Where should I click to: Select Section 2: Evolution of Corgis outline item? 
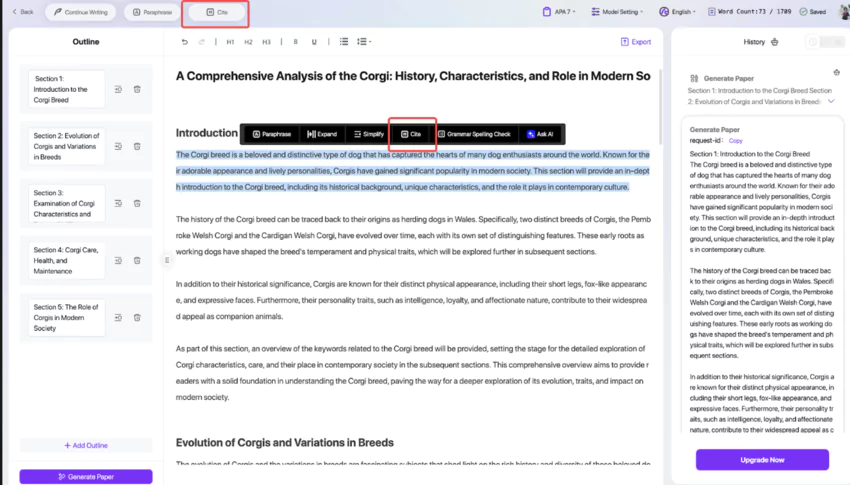tap(66, 146)
